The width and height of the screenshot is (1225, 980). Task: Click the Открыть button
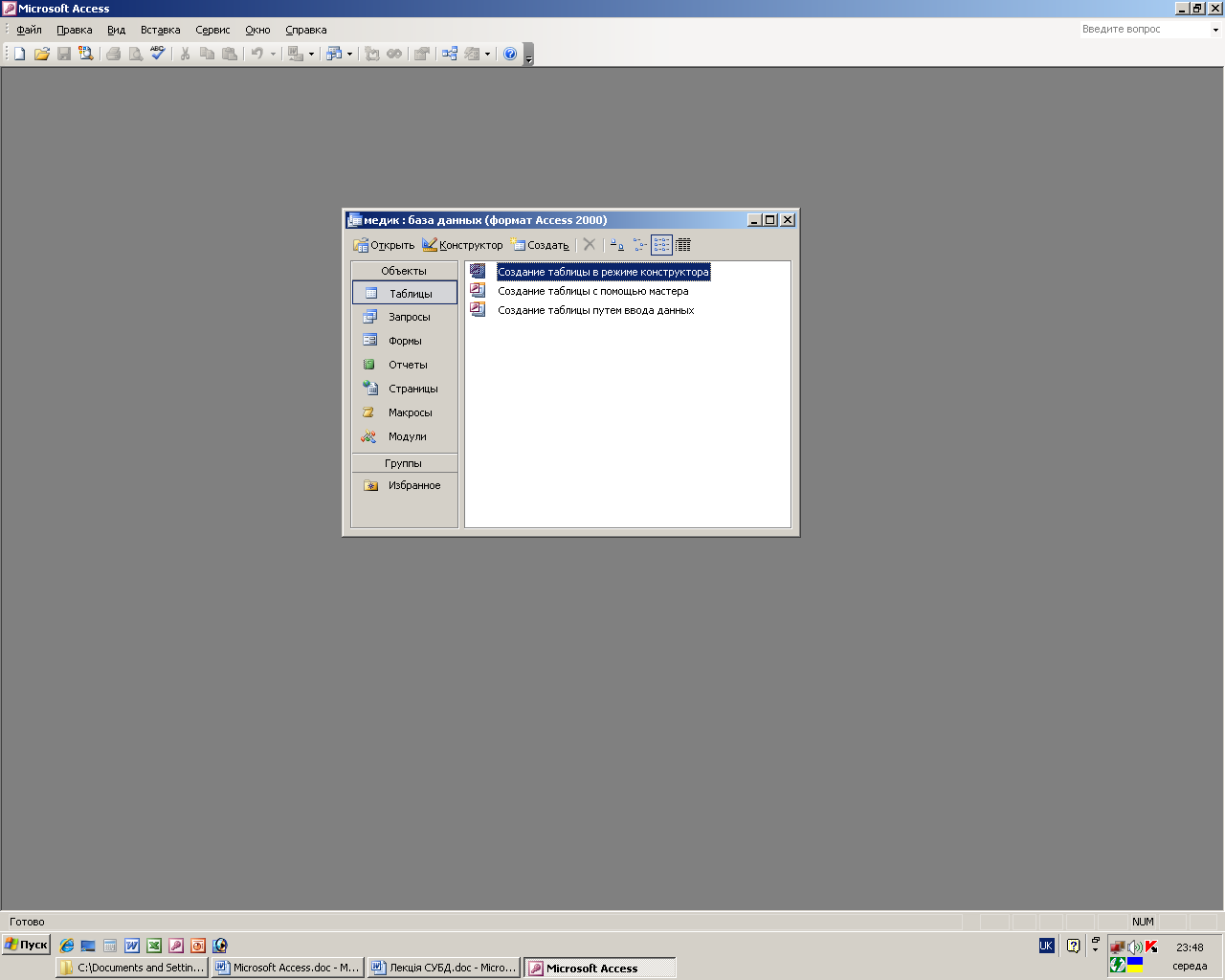click(384, 245)
